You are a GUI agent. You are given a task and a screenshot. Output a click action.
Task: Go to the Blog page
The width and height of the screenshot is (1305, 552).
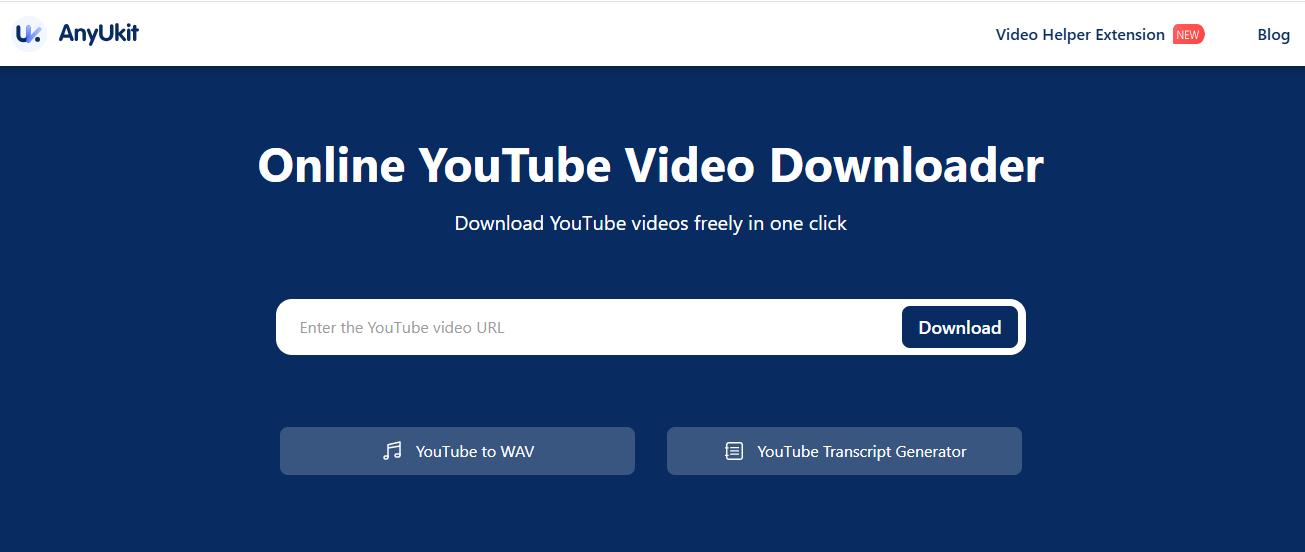point(1273,34)
